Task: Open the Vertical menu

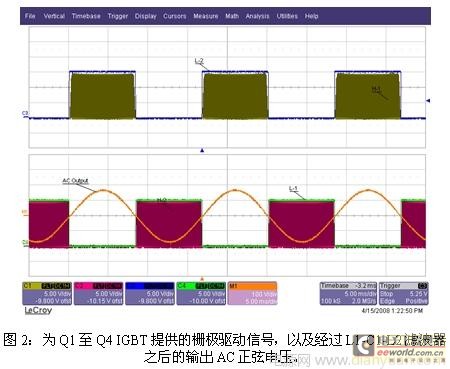Action: 54,16
